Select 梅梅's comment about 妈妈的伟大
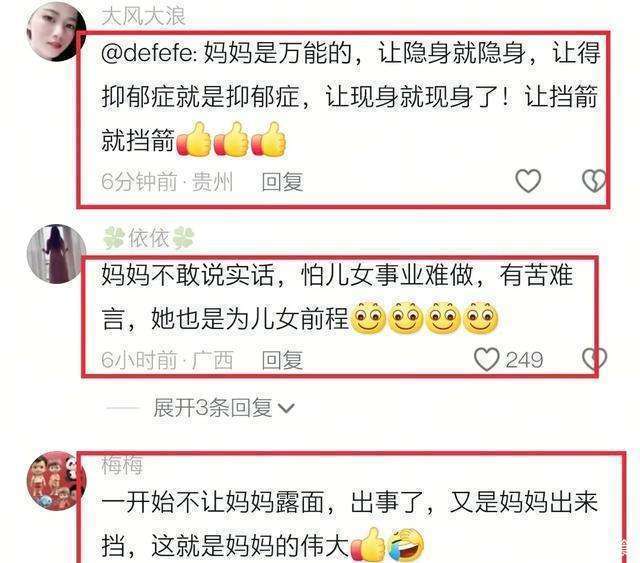Image resolution: width=640 pixels, height=563 pixels. click(x=349, y=524)
